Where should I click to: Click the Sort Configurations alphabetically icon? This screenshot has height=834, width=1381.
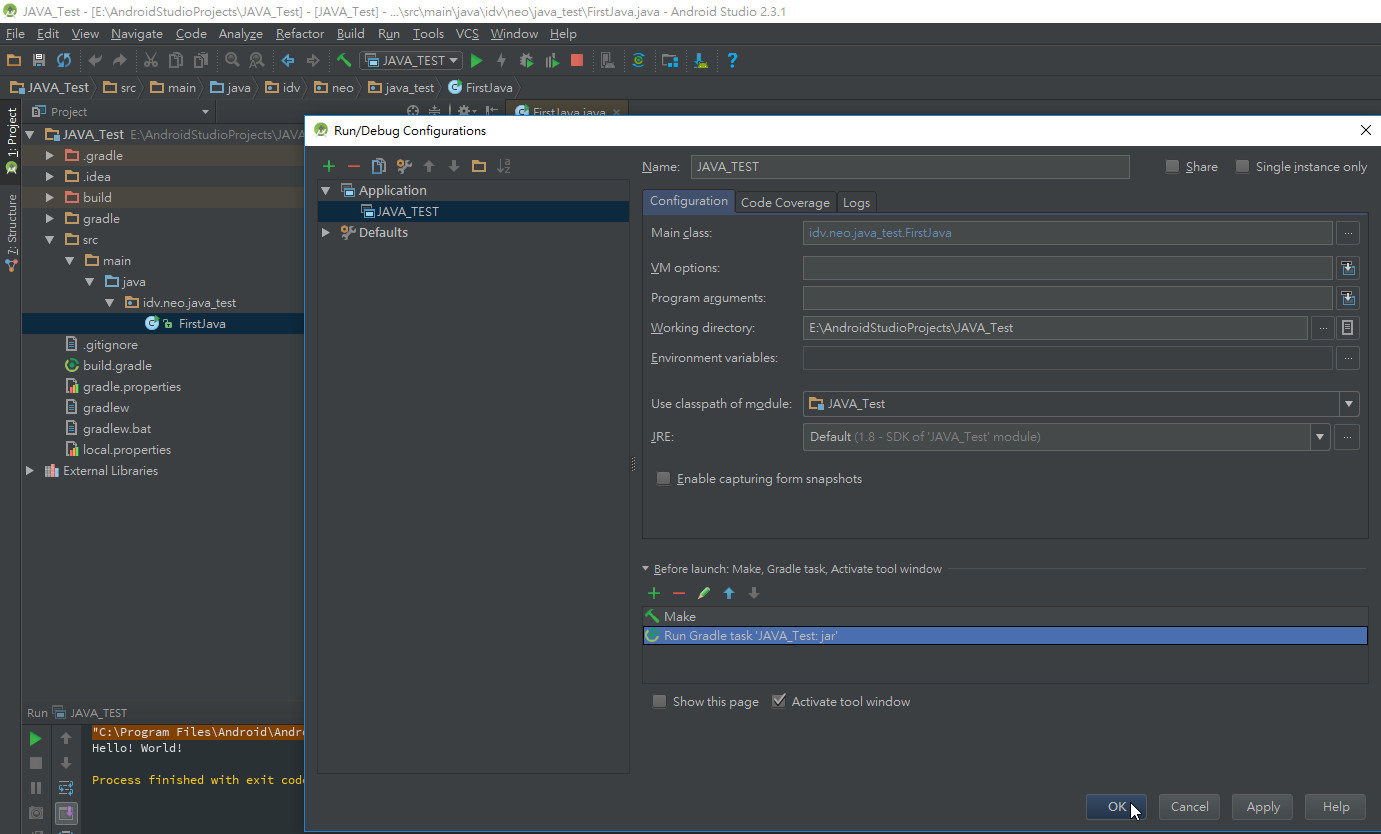coord(504,166)
